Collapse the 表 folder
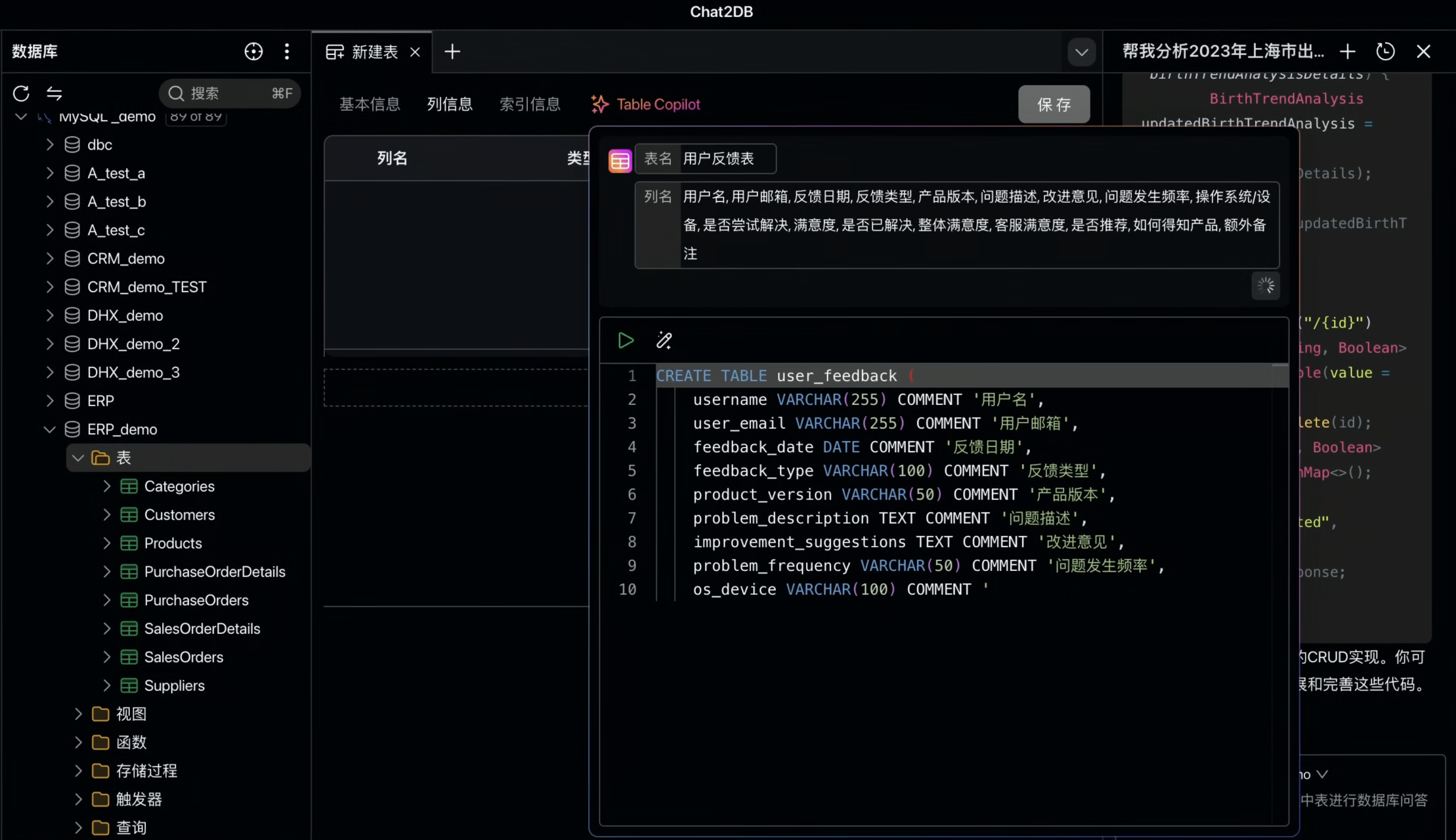This screenshot has width=1456, height=840. pos(78,457)
